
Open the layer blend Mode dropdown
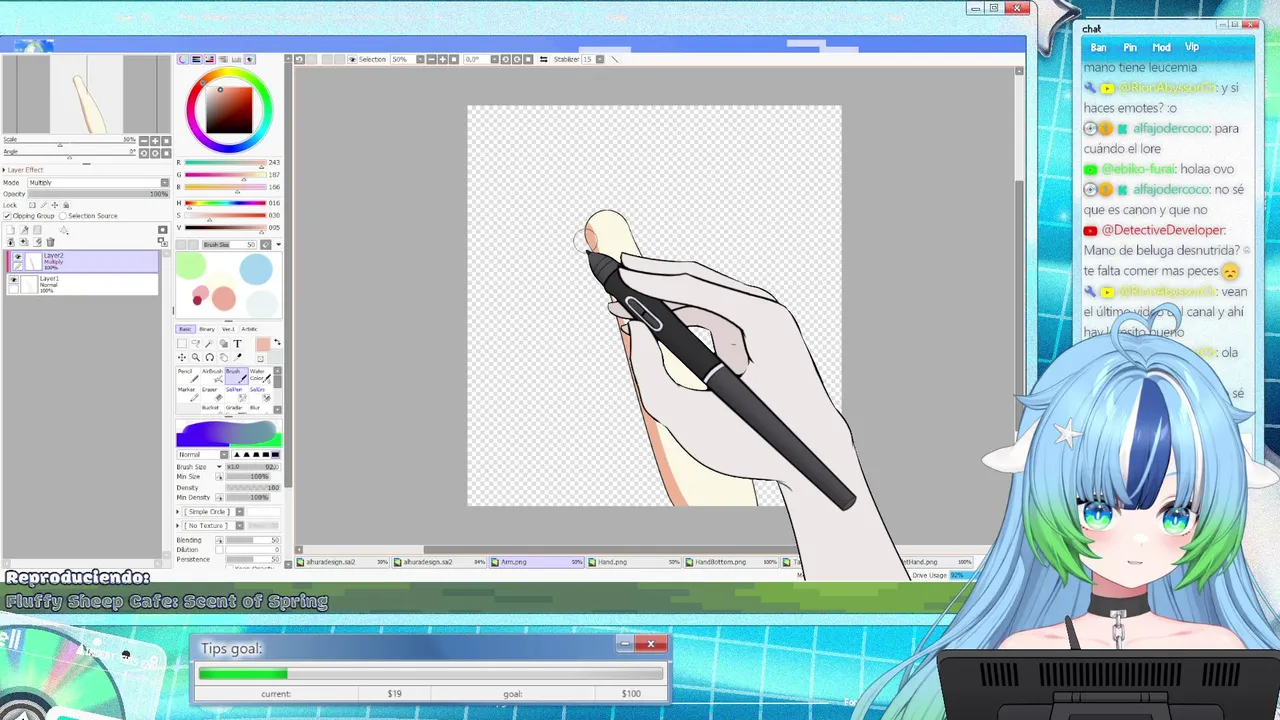tap(165, 183)
